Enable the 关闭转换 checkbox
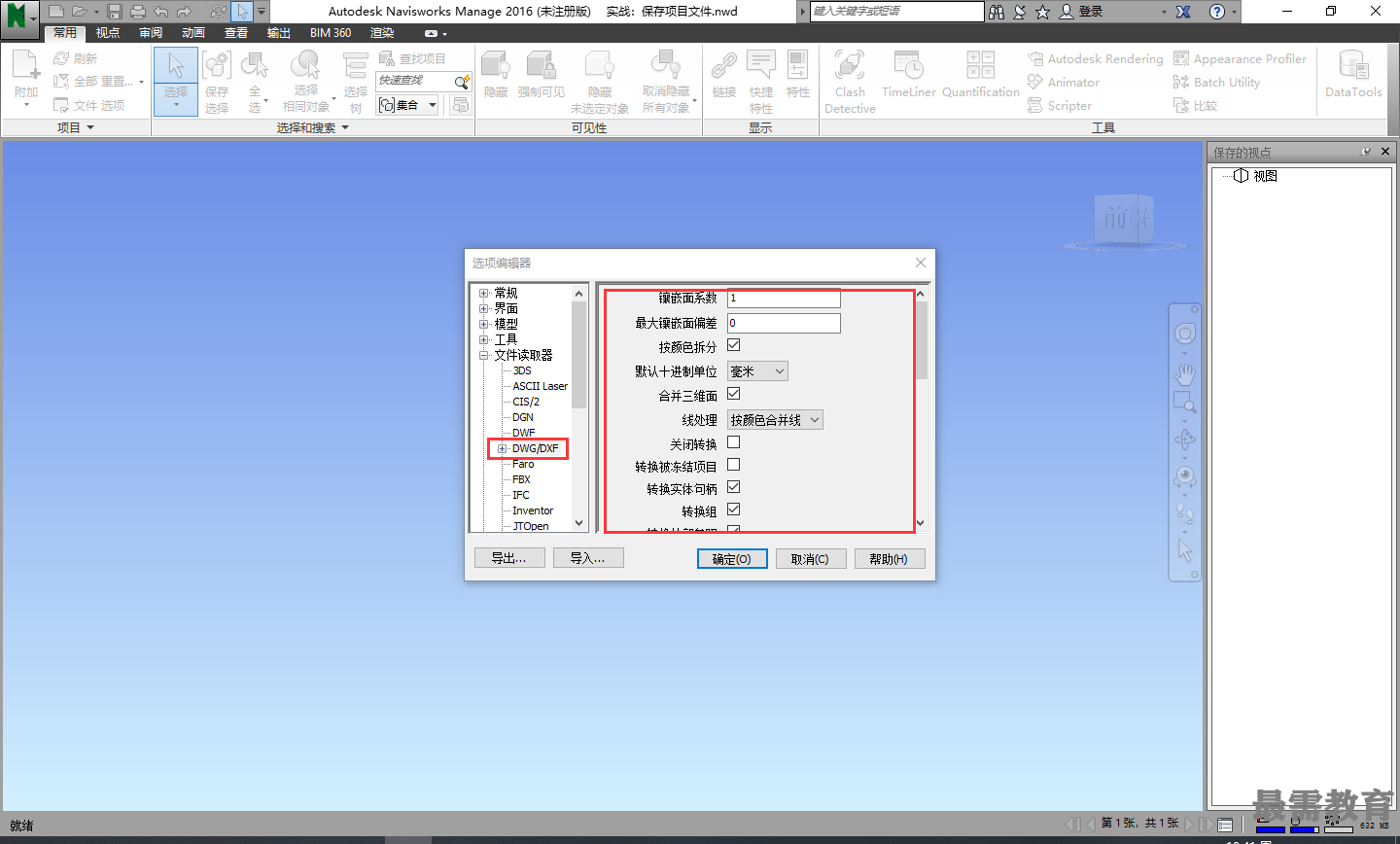This screenshot has width=1400, height=844. pos(734,442)
